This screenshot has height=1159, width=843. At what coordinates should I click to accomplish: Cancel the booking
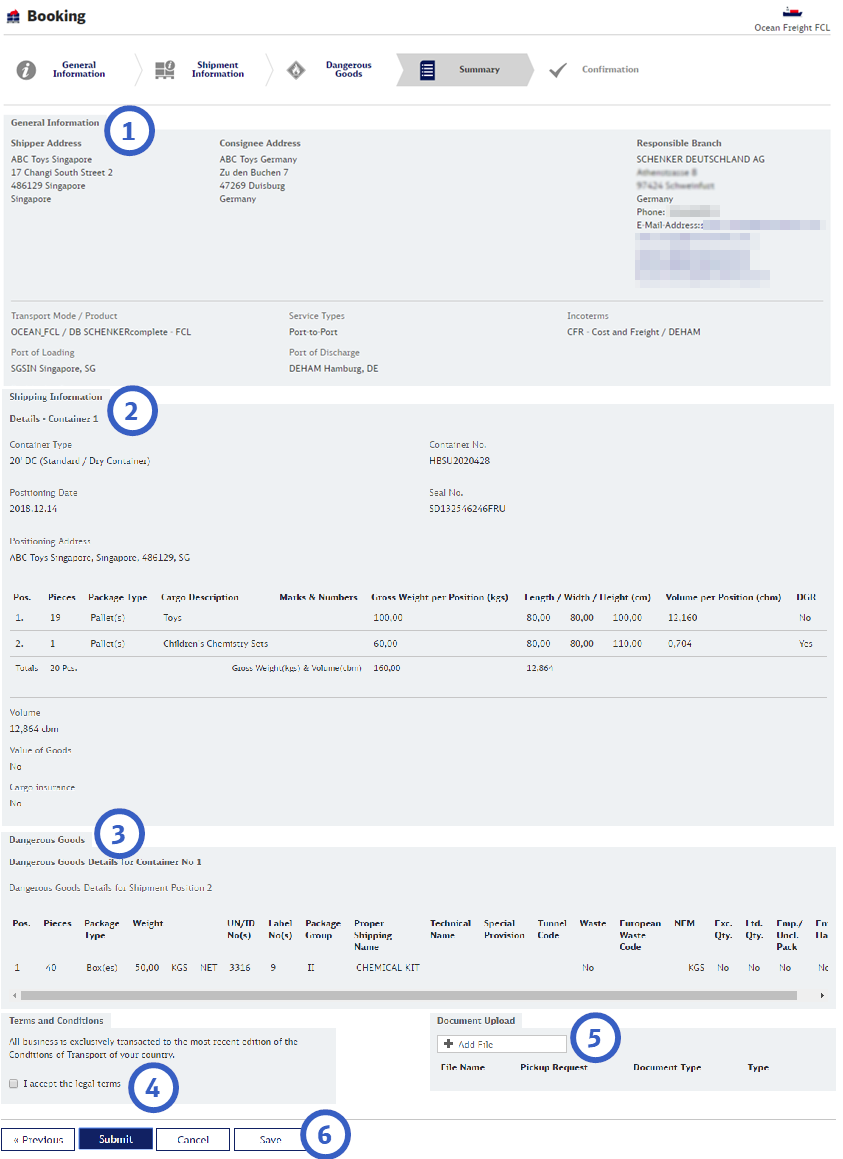[193, 1139]
